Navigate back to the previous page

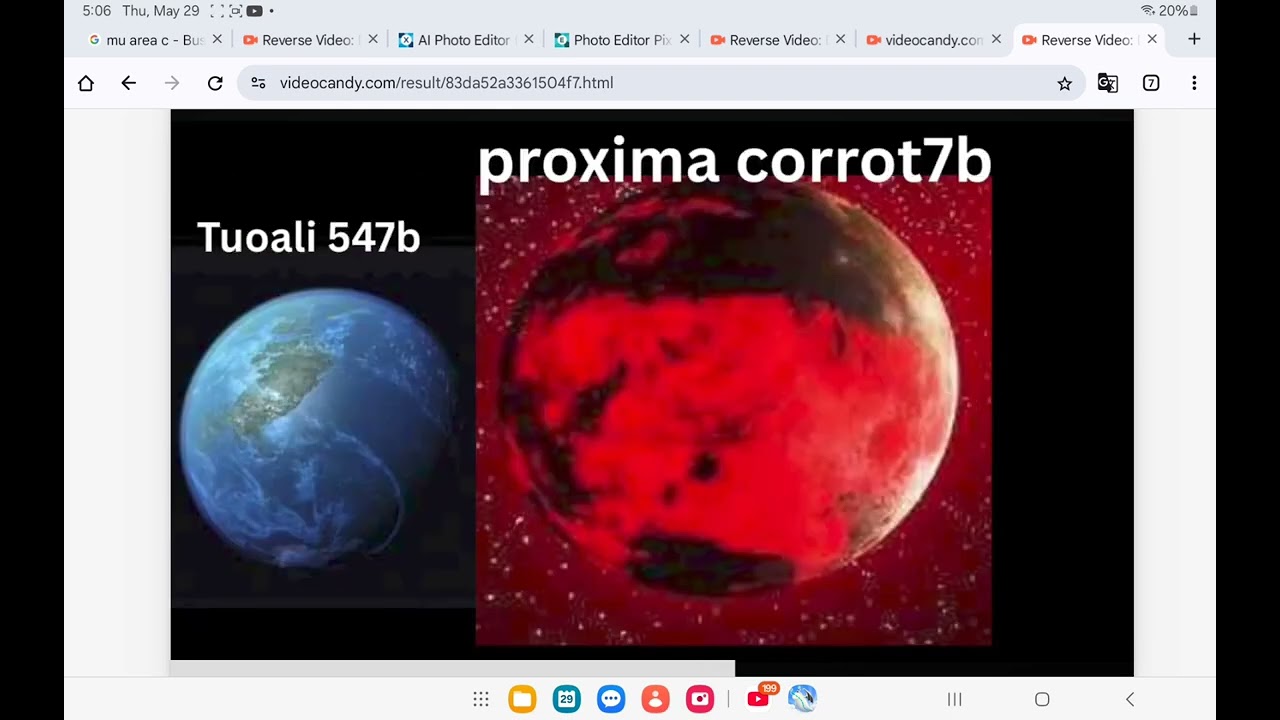[128, 83]
